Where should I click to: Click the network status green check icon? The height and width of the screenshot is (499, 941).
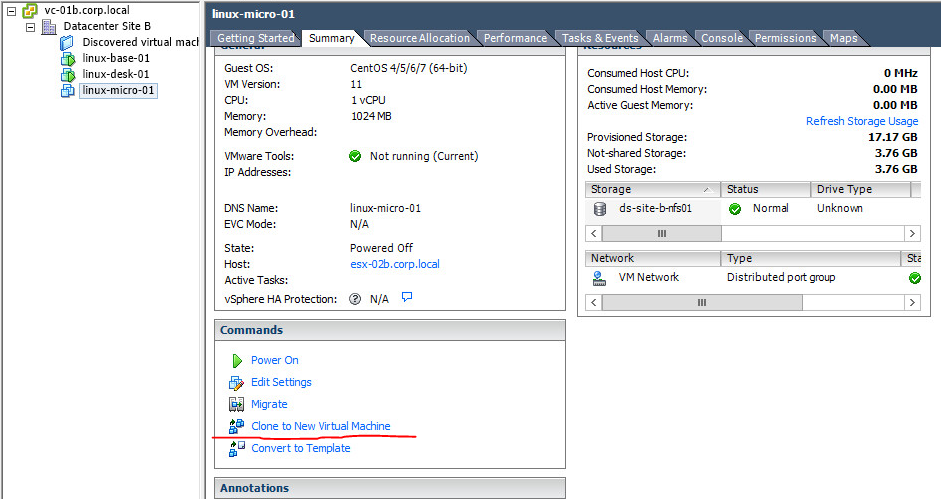915,278
